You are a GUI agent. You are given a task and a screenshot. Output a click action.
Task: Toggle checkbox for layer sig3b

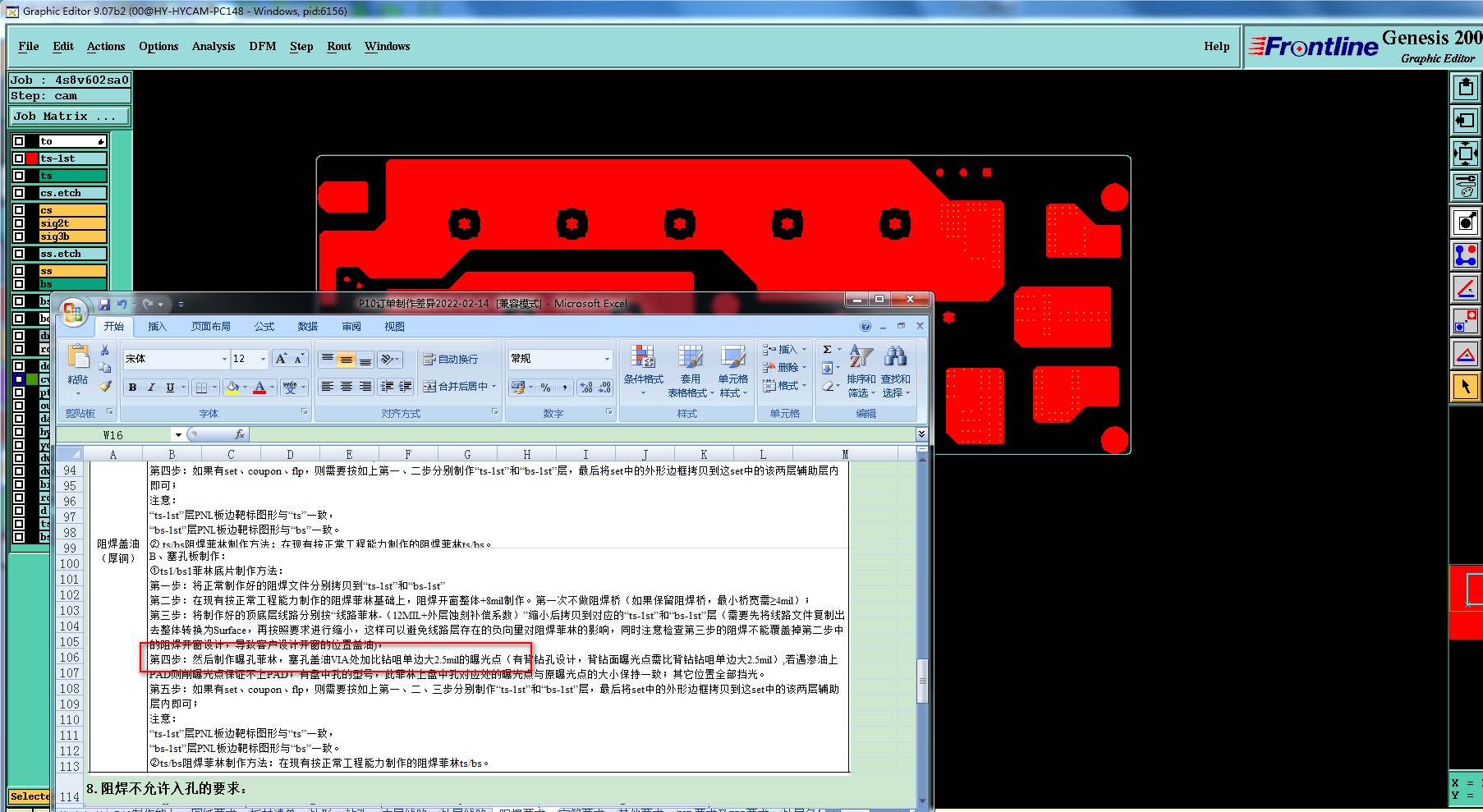(x=19, y=236)
